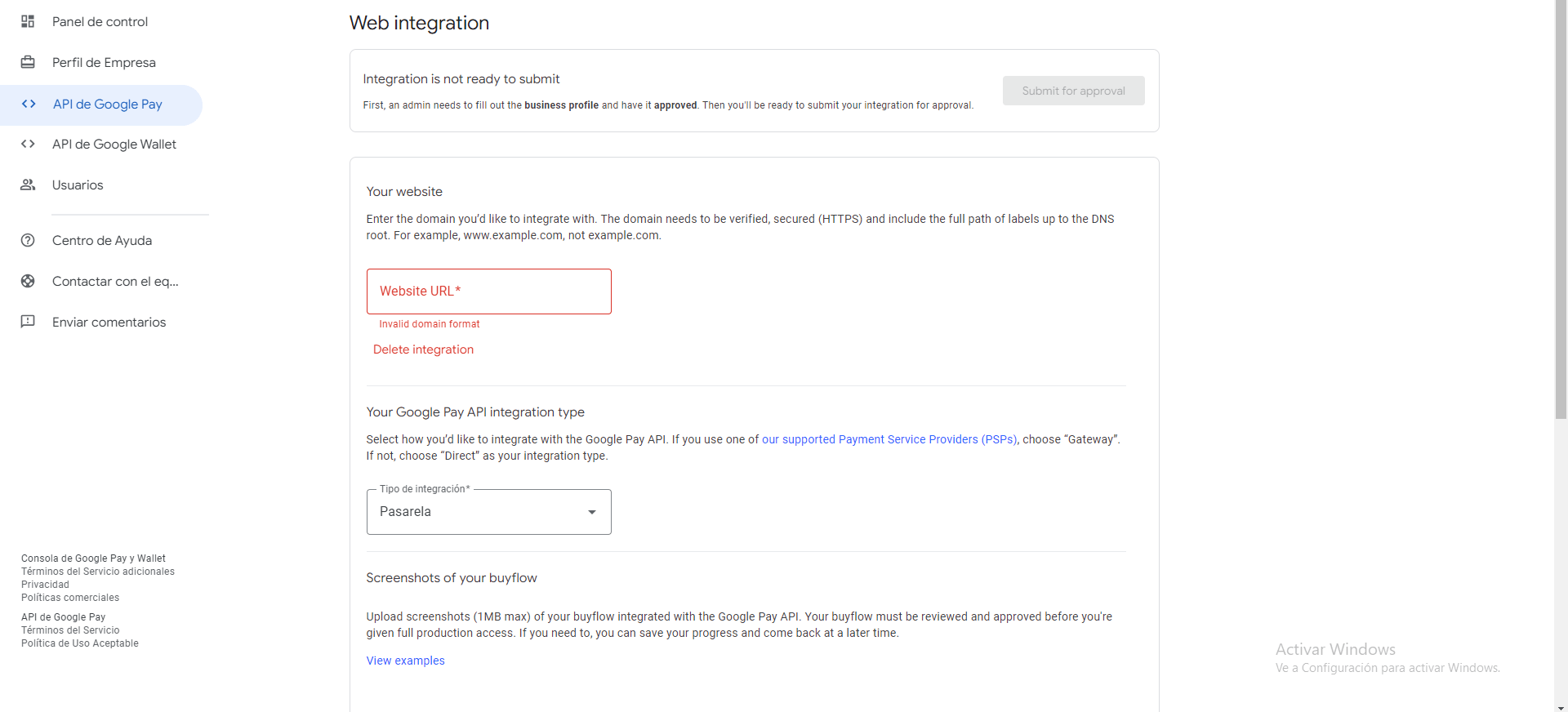The width and height of the screenshot is (1568, 712).
Task: Click the dropdown arrow next to Pasarela
Action: click(592, 512)
